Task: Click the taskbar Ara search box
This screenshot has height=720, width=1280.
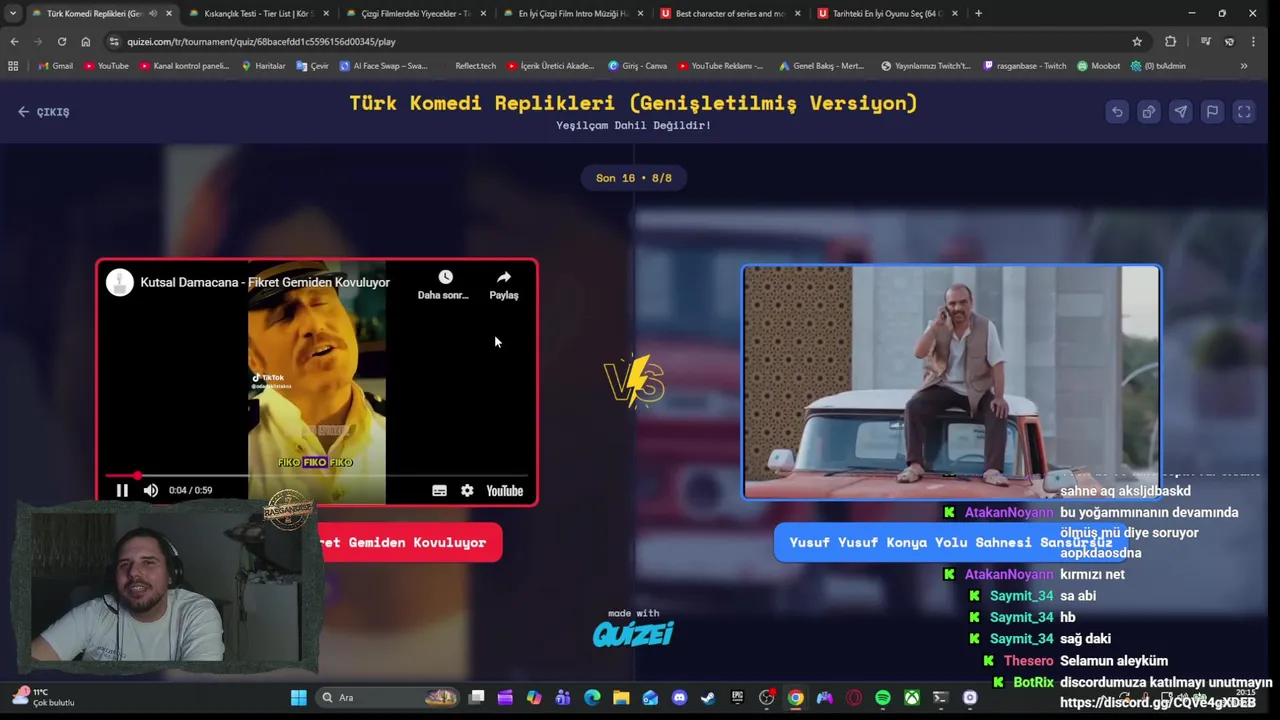Action: 388,697
